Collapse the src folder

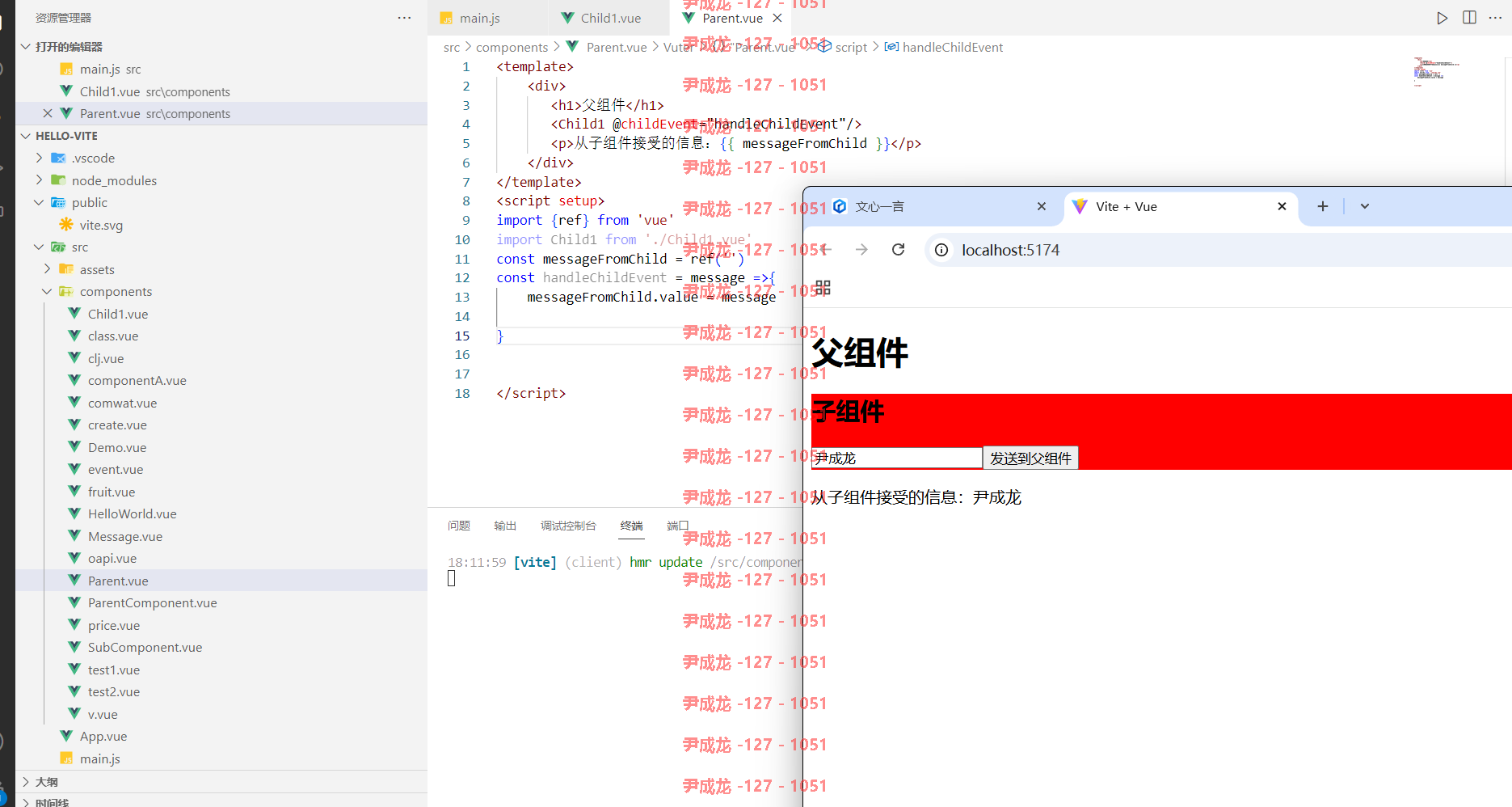click(39, 247)
